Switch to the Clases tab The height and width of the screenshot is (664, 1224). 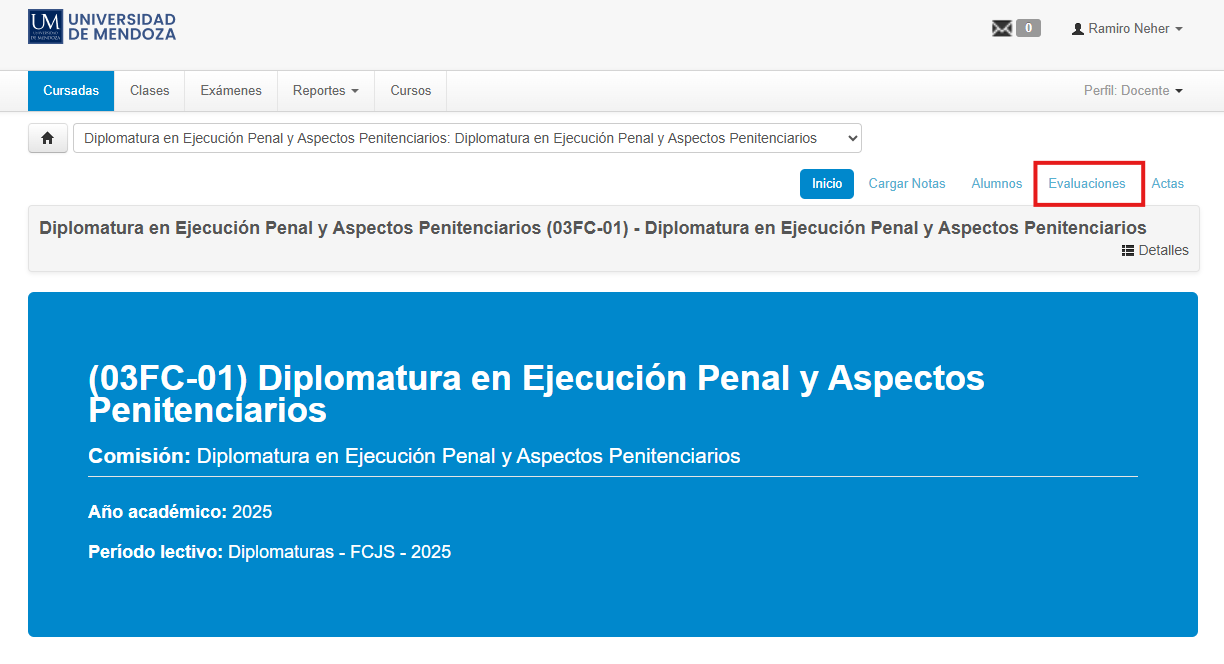pyautogui.click(x=149, y=91)
